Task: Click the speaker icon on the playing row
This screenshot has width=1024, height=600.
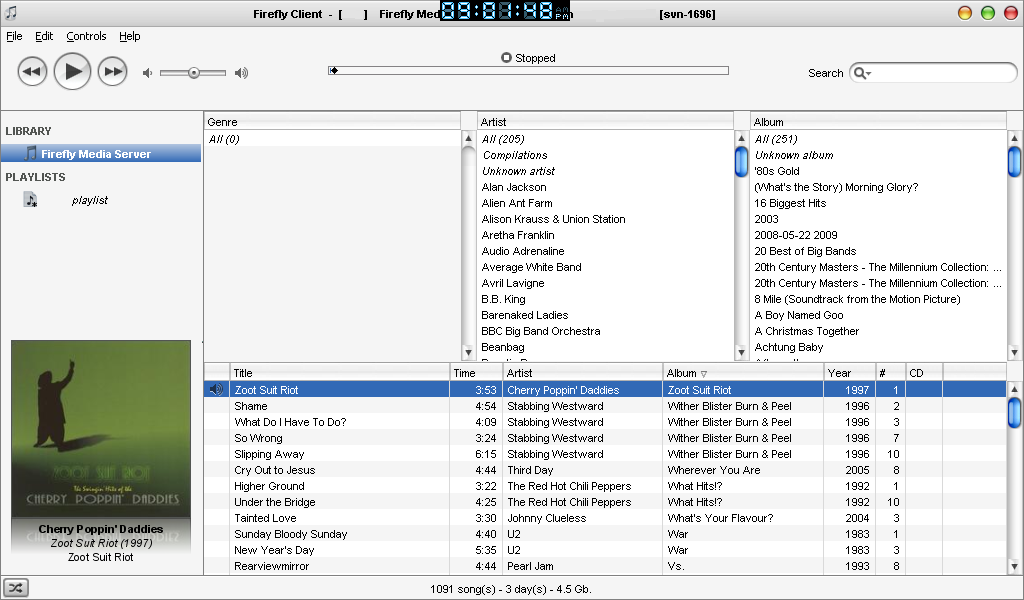Action: pyautogui.click(x=216, y=390)
